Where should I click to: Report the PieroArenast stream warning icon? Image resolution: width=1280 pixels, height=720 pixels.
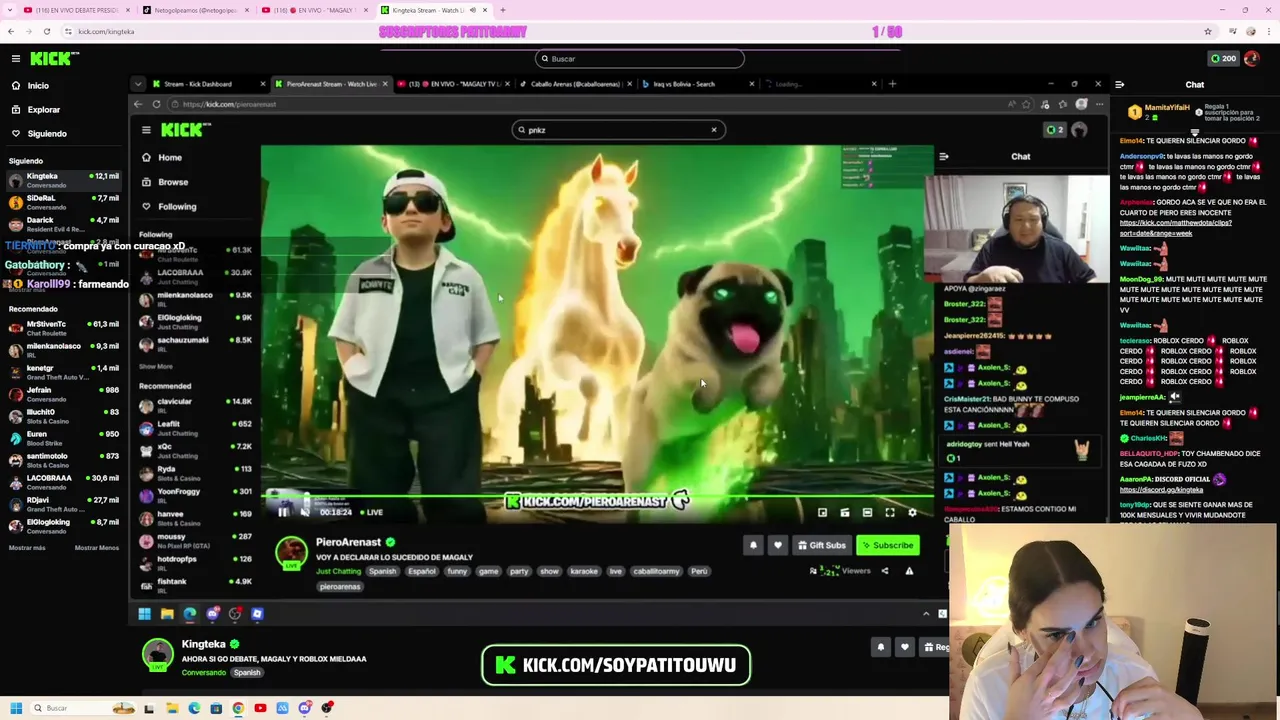tap(909, 571)
